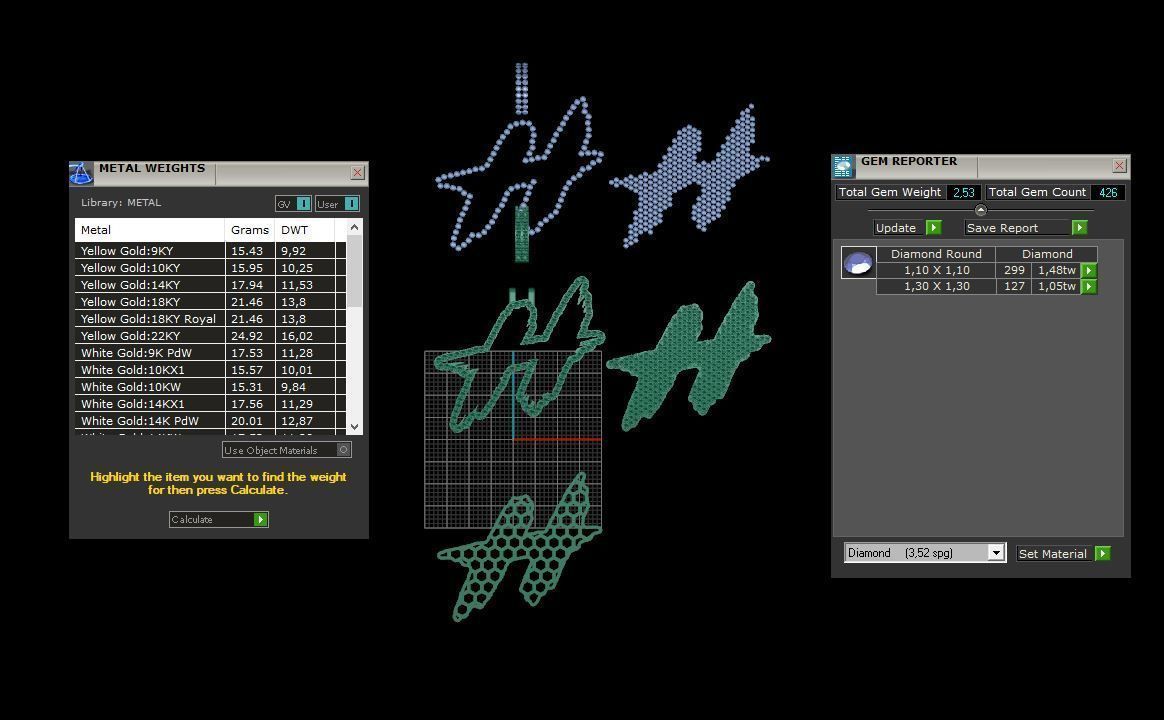Select White Gold:14KX1 row
This screenshot has width=1164, height=720.
[210, 405]
